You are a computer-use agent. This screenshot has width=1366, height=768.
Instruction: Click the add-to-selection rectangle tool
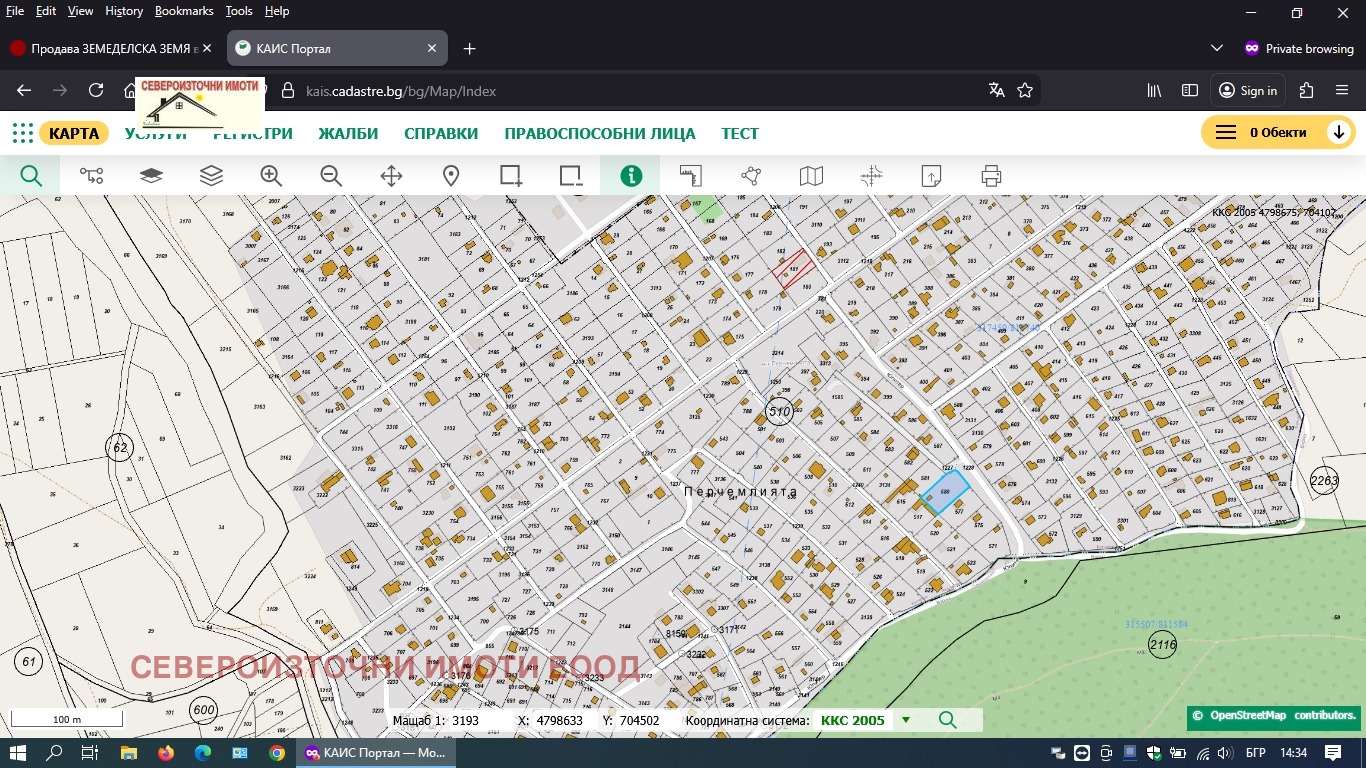click(511, 176)
